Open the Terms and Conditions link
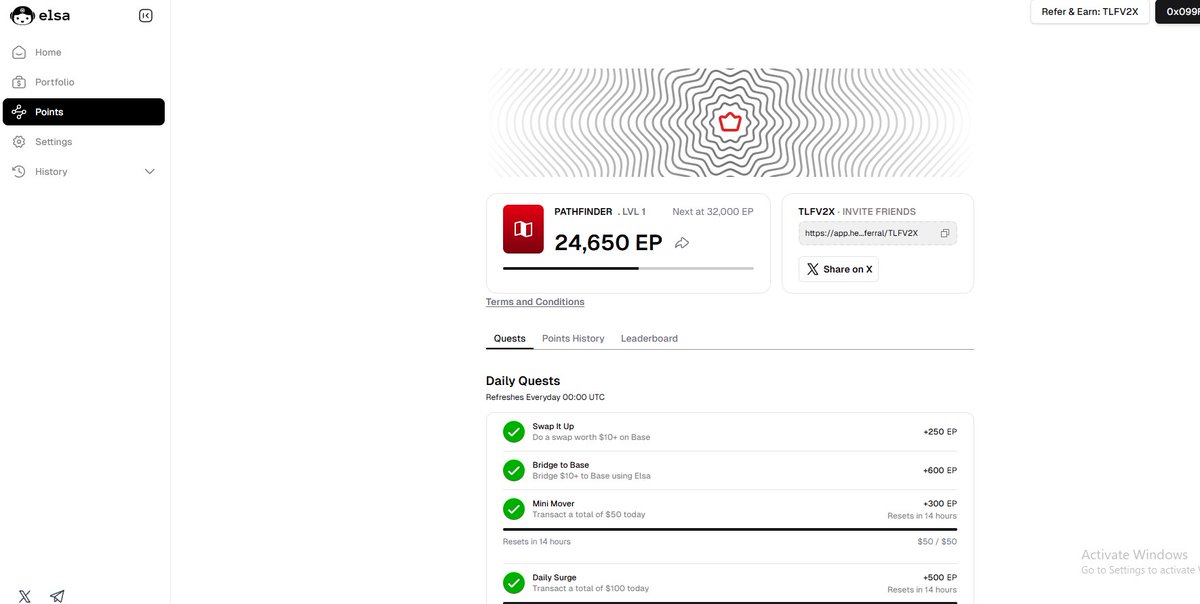1200x604 pixels. [x=535, y=302]
